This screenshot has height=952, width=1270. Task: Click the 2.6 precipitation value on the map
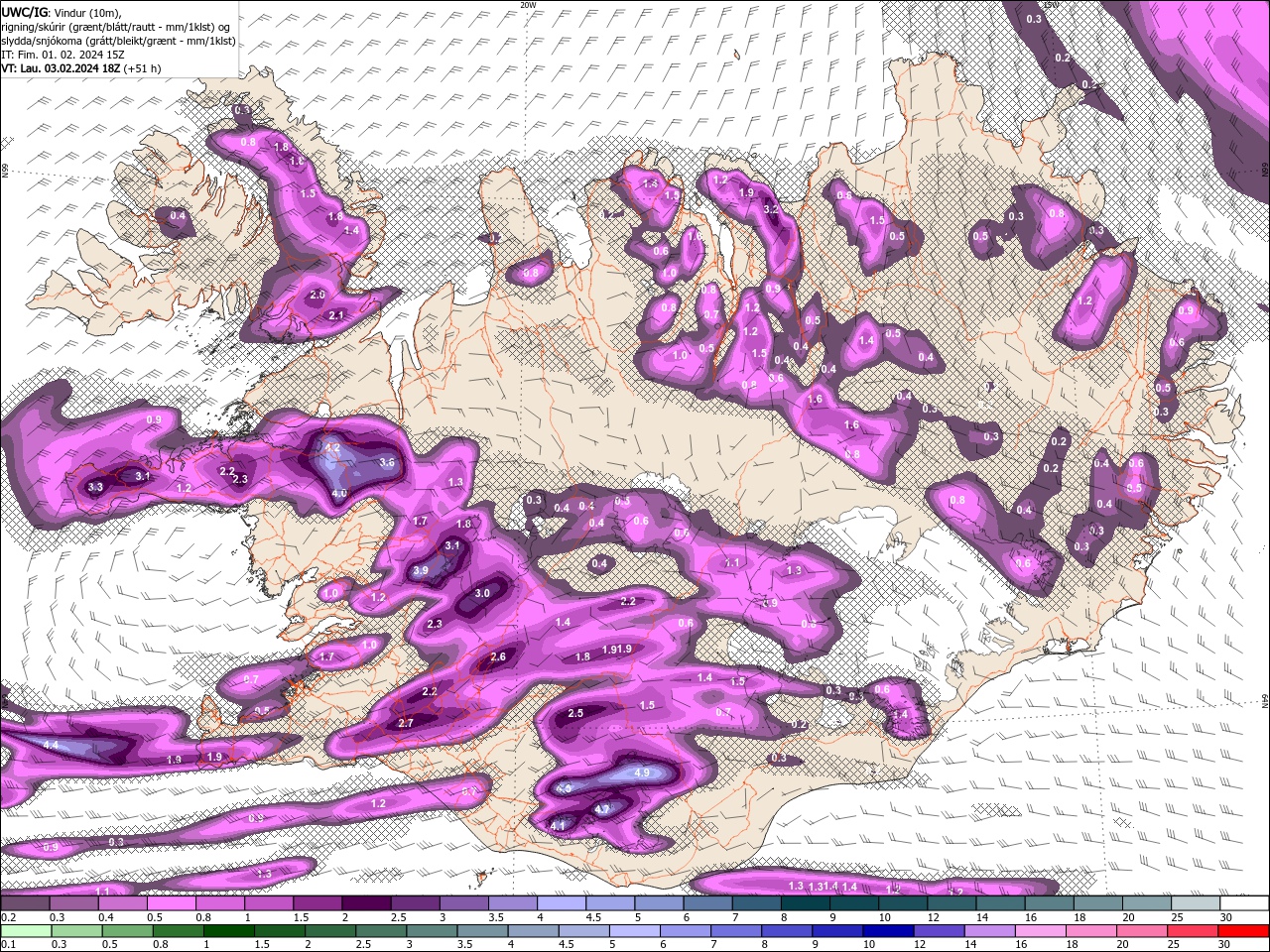click(x=498, y=657)
